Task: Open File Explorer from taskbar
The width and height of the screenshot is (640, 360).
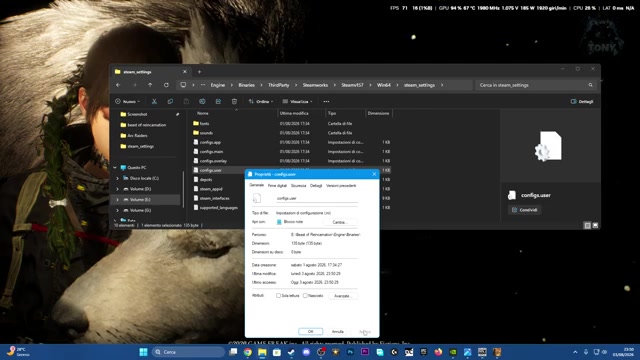Action: pyautogui.click(x=262, y=352)
